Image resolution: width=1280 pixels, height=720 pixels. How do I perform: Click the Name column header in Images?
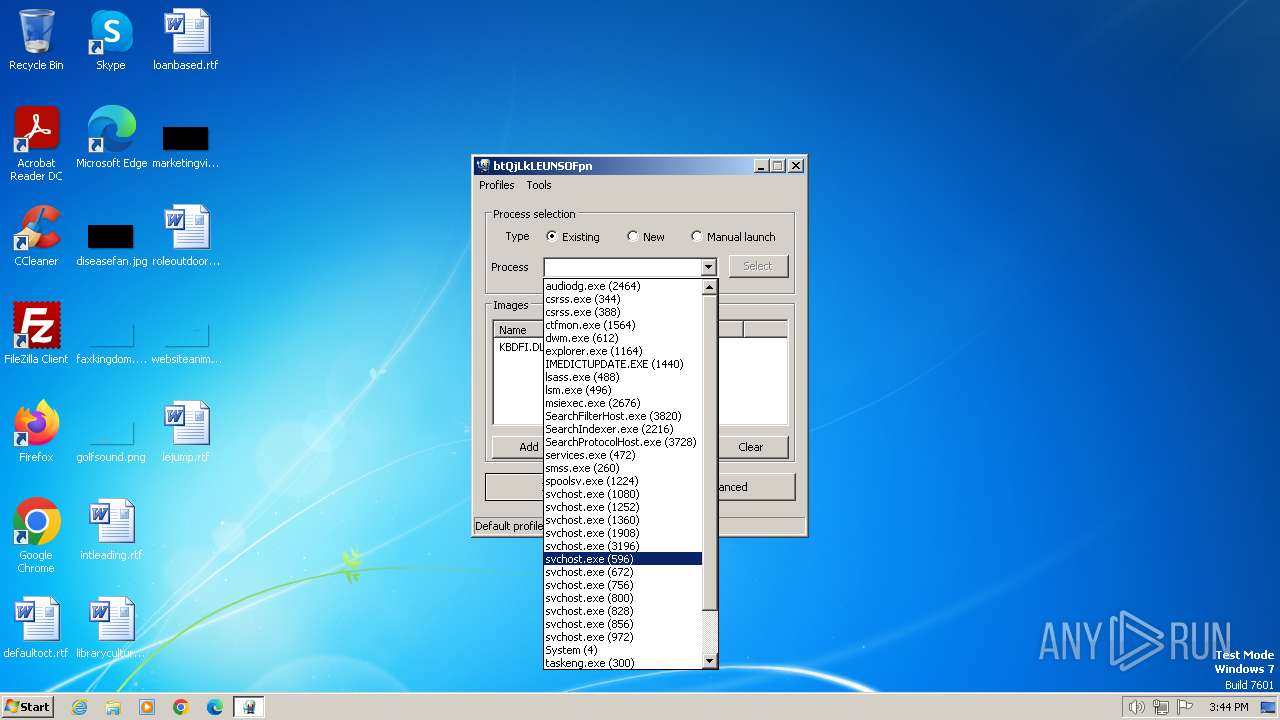[x=517, y=330]
